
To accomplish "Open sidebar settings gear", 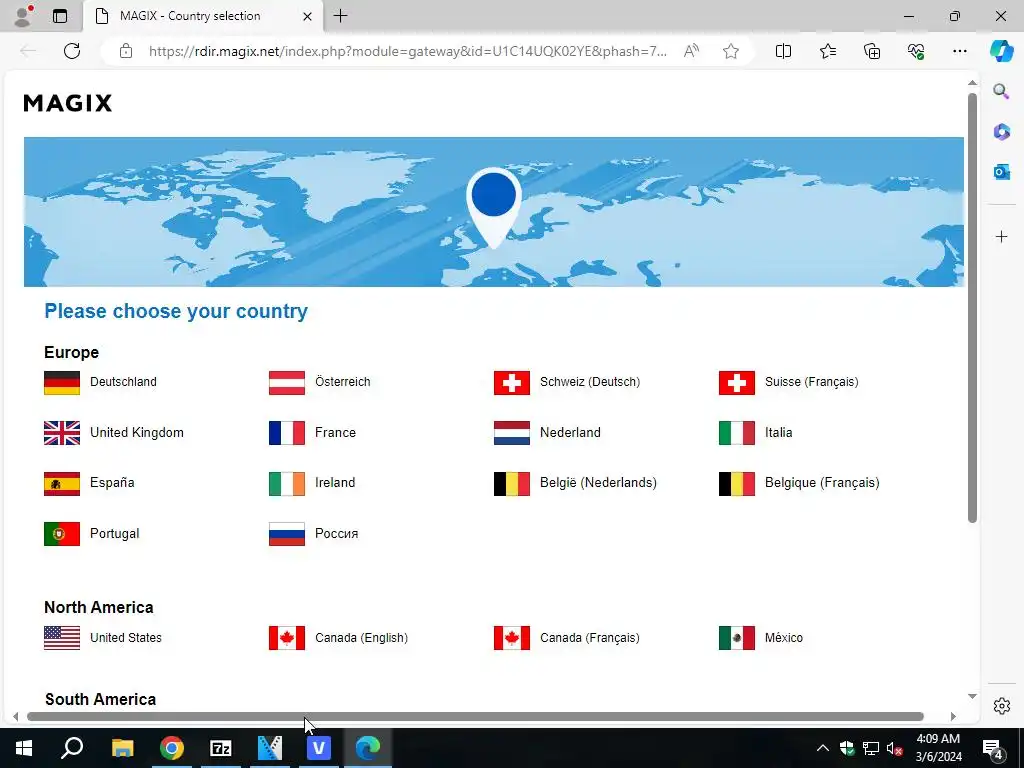I will [1002, 706].
